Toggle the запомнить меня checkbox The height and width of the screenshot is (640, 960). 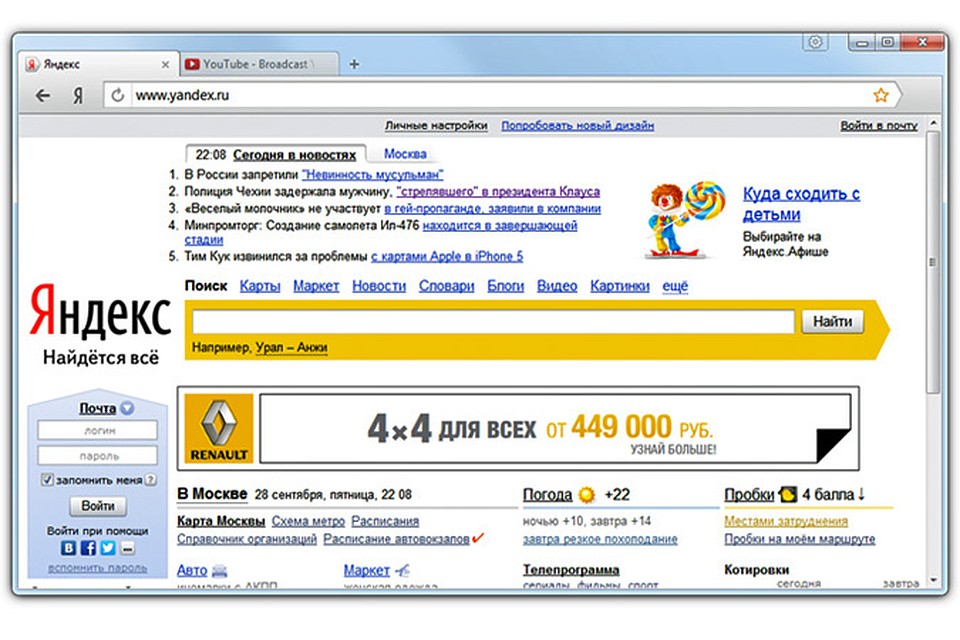[47, 480]
